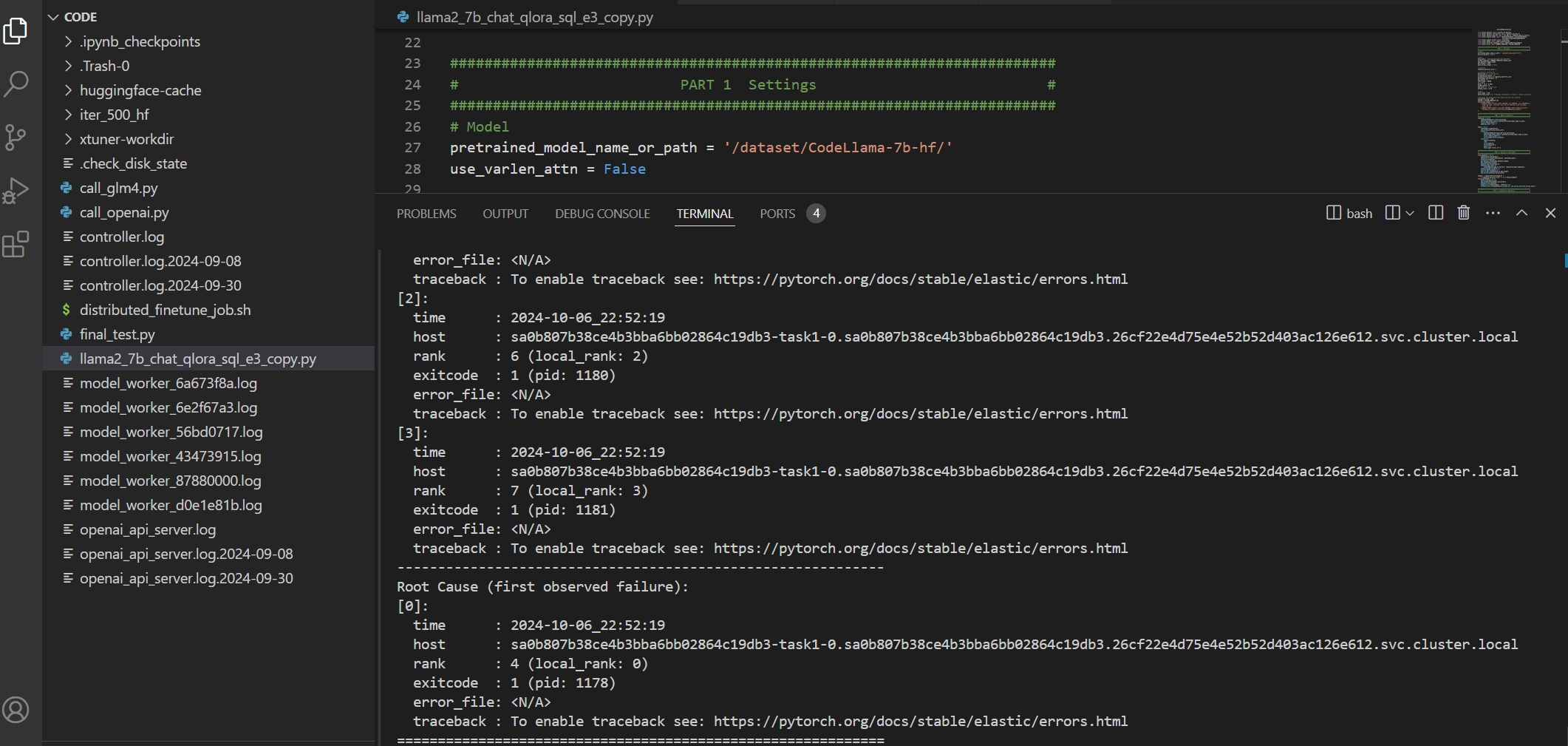This screenshot has height=746, width=1568.
Task: Open distributed_finetune_job.sh file
Action: pyautogui.click(x=165, y=310)
